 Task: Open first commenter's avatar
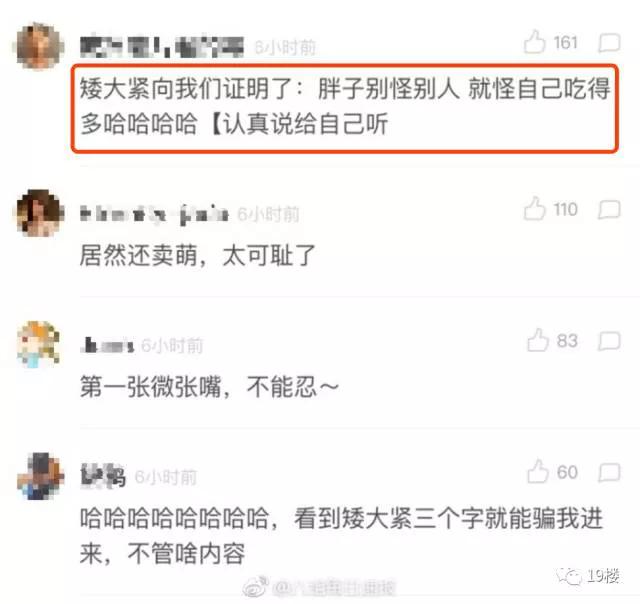click(40, 46)
